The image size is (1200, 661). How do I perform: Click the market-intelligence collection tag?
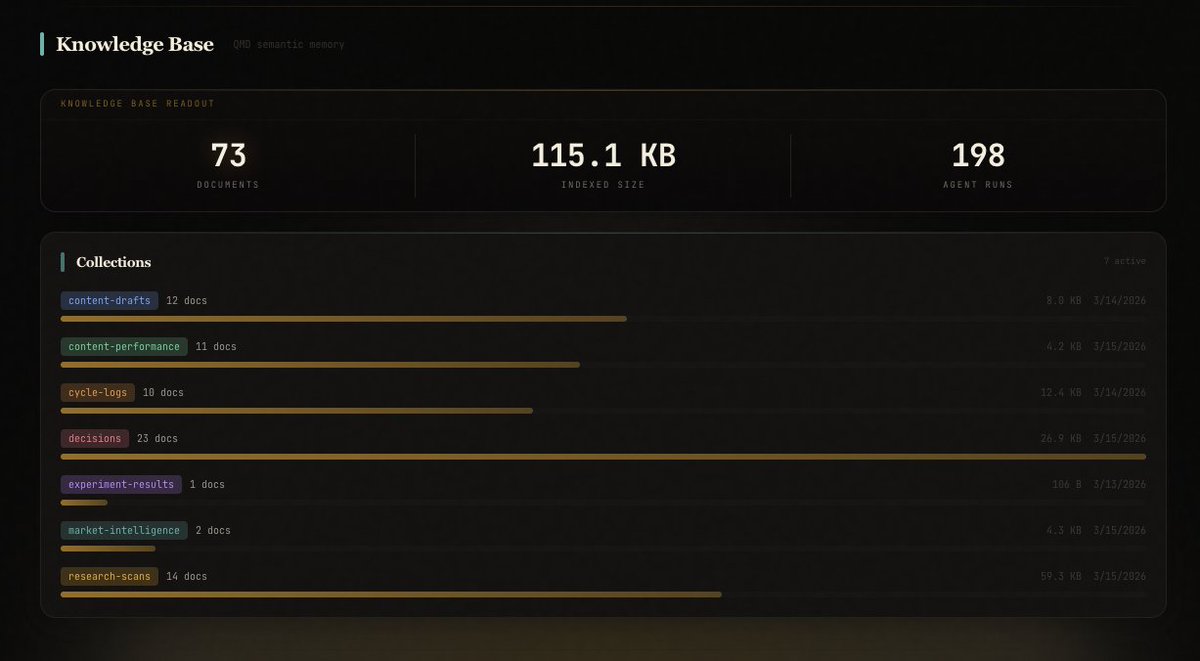pos(124,530)
